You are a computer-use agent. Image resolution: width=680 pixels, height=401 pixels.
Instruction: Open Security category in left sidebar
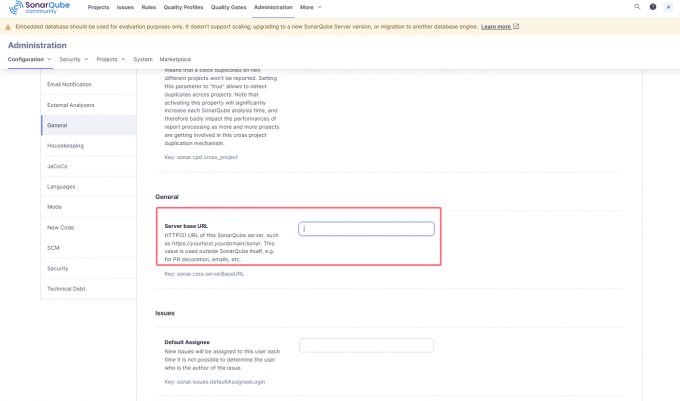88,268
